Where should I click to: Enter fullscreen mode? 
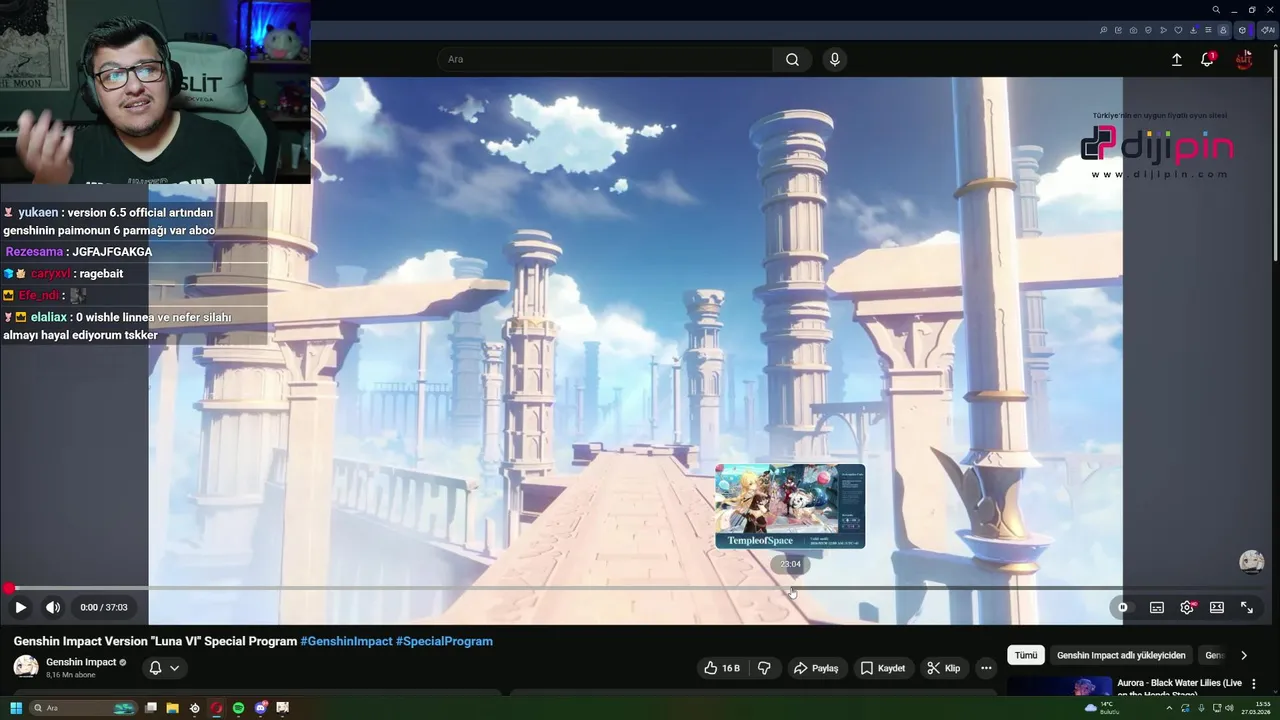(1247, 607)
